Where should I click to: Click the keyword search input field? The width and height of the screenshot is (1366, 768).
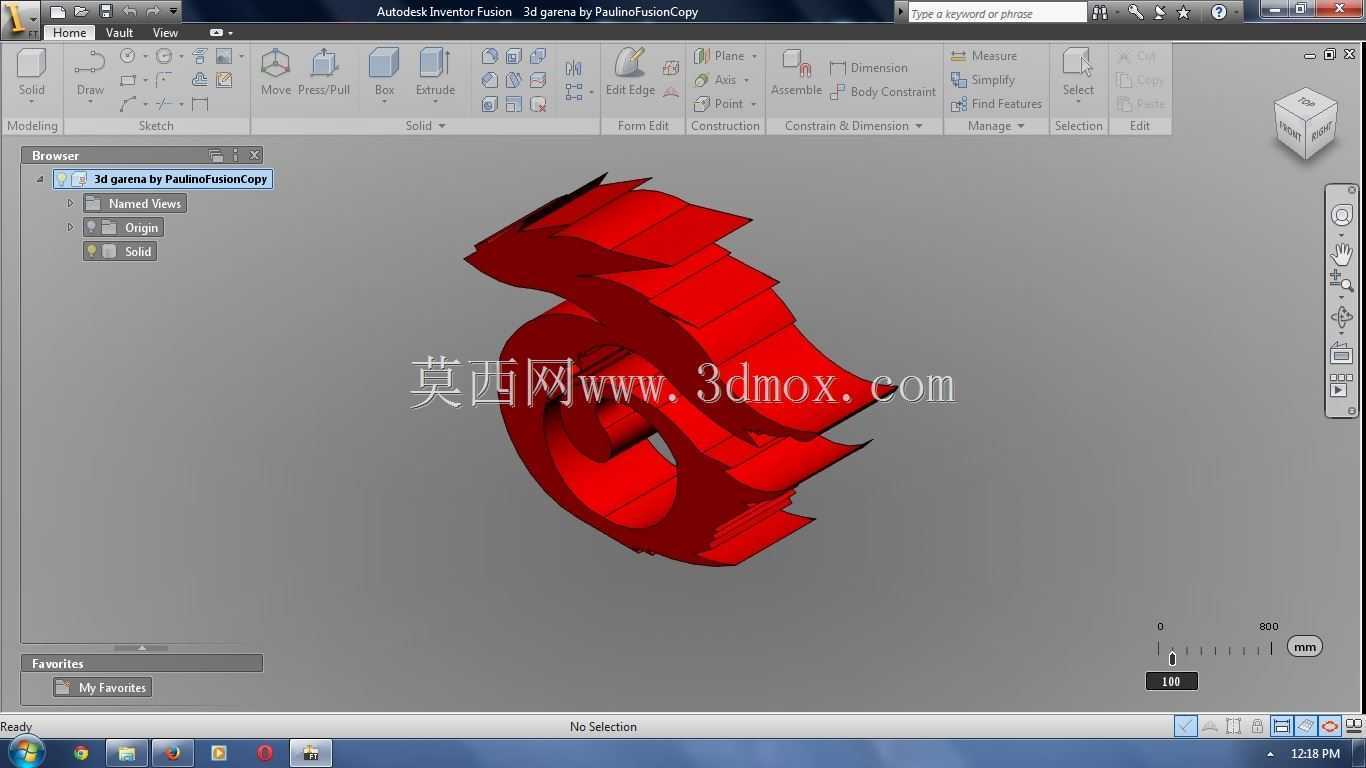[x=997, y=13]
